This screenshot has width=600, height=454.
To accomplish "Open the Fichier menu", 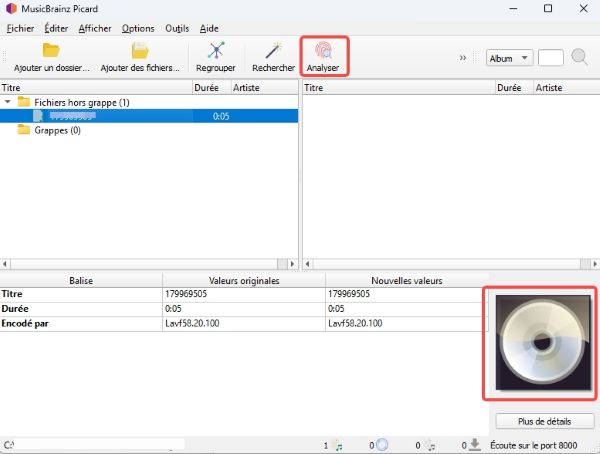I will (20, 28).
